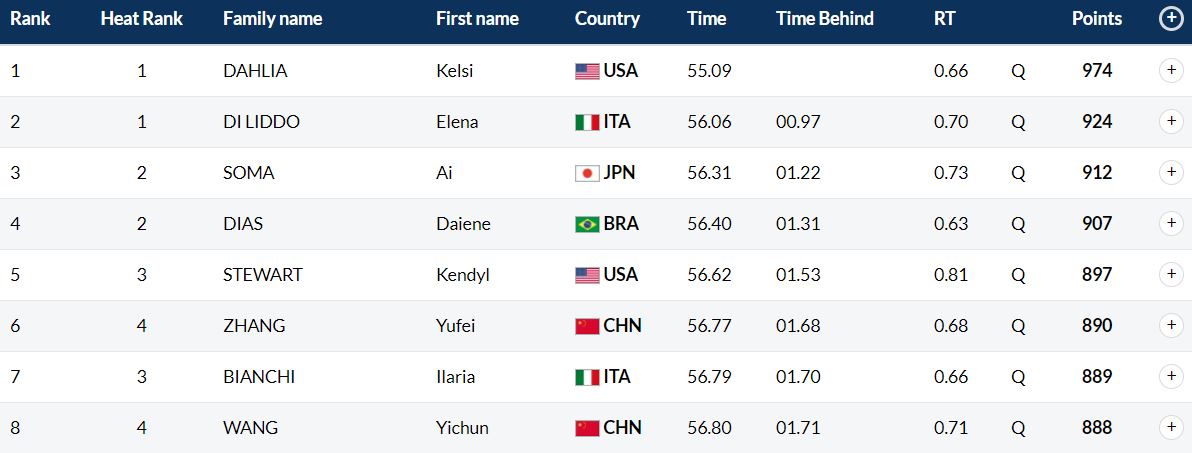The width and height of the screenshot is (1192, 453).
Task: Expand details for Yichun Wang row
Action: [x=1171, y=427]
